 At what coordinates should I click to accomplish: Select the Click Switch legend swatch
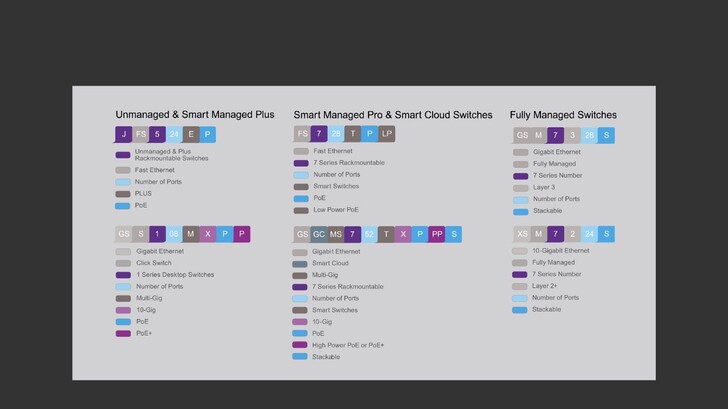coord(123,263)
